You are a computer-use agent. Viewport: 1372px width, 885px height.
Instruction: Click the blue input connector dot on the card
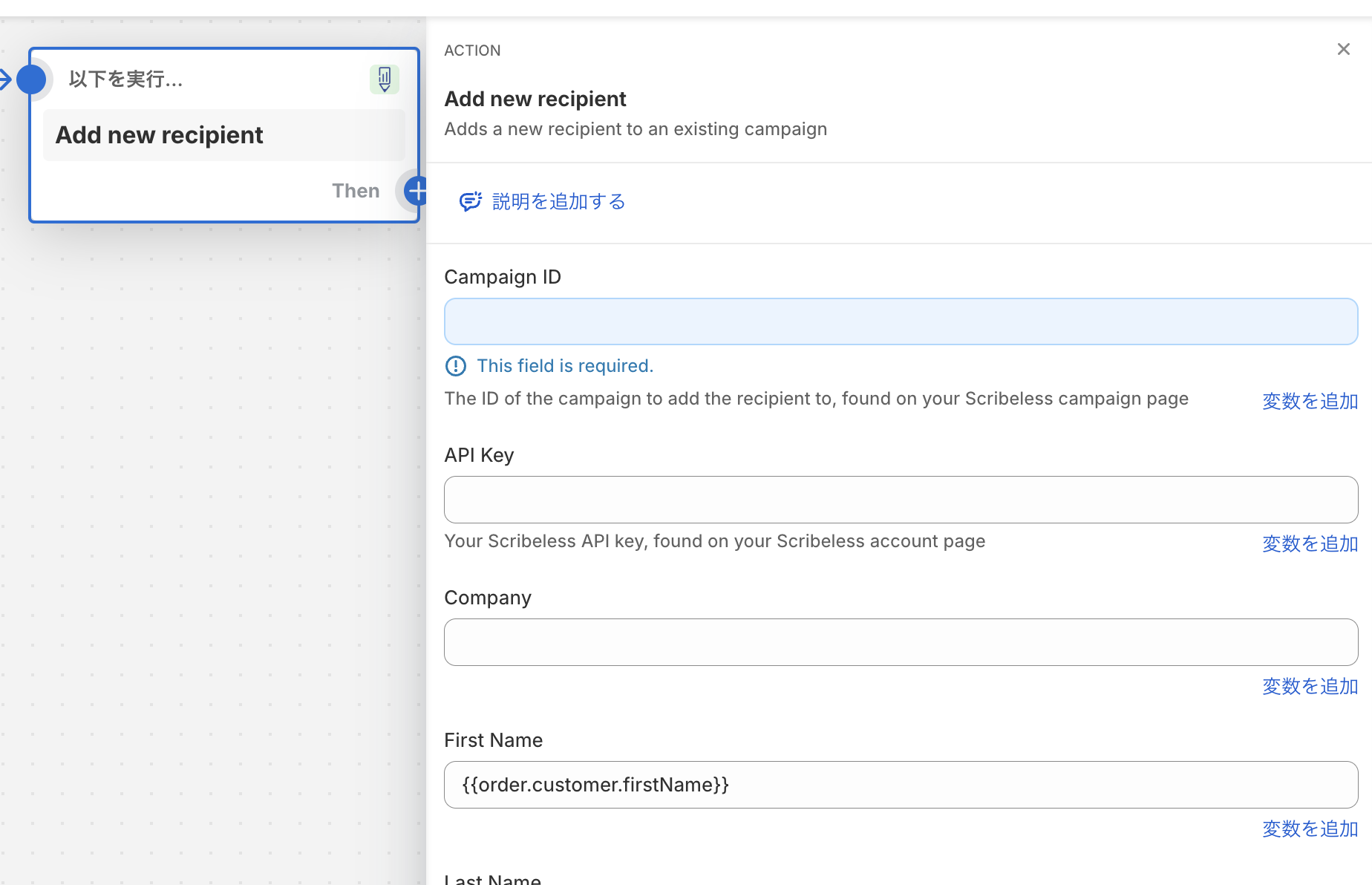(31, 79)
